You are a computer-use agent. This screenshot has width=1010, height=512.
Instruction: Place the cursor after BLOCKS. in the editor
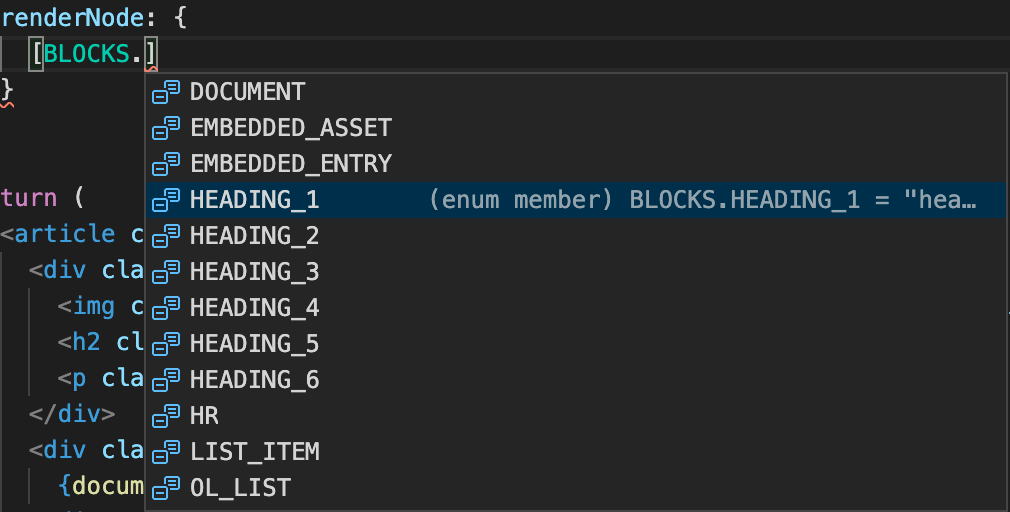(x=145, y=54)
